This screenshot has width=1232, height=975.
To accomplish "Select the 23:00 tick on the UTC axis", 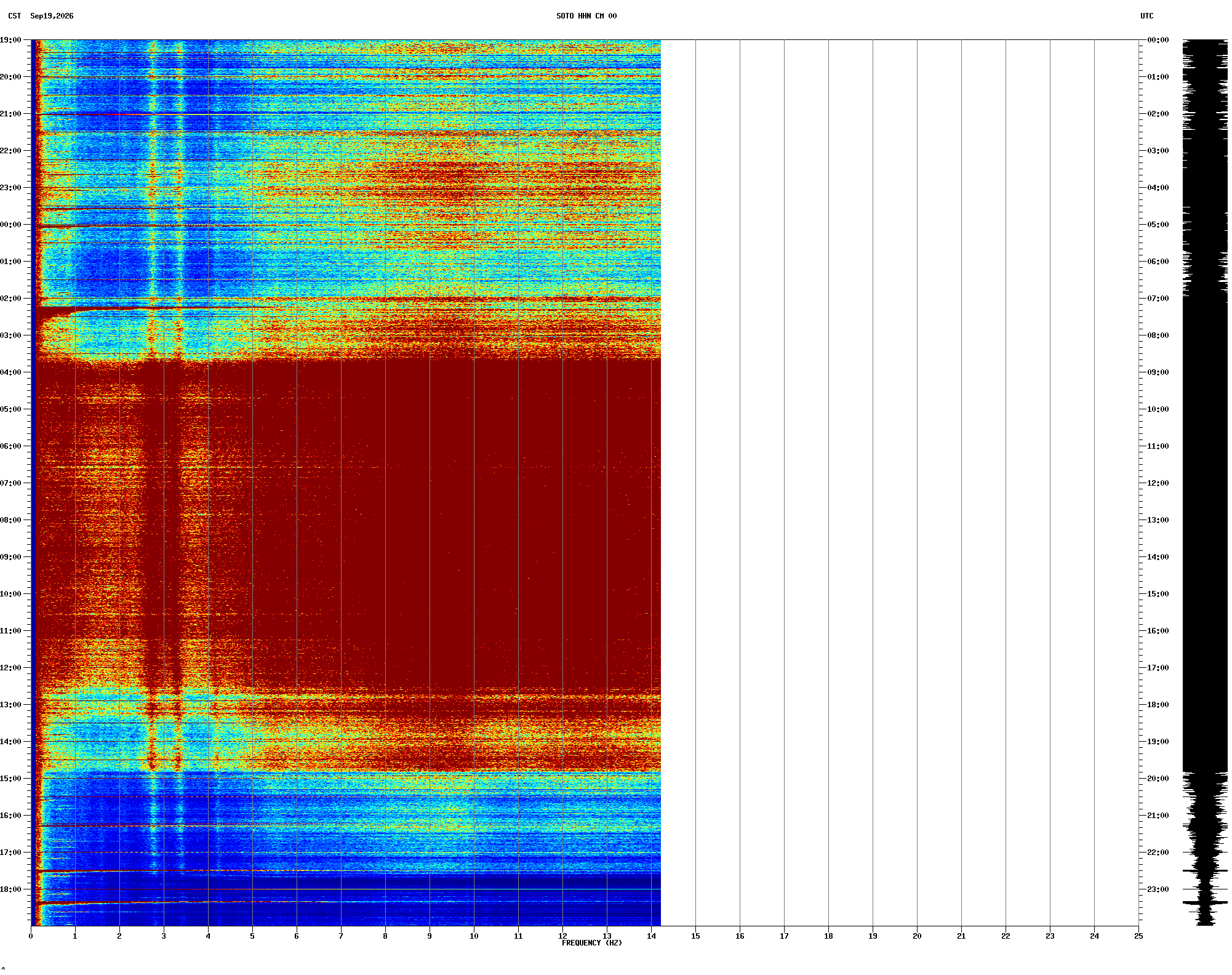I will 1158,889.
